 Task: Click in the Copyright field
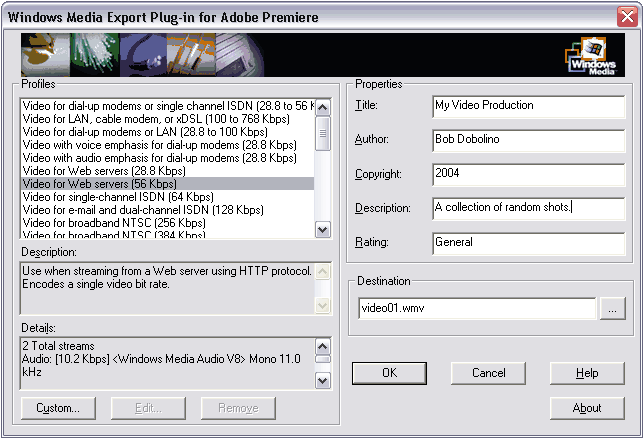[529, 174]
